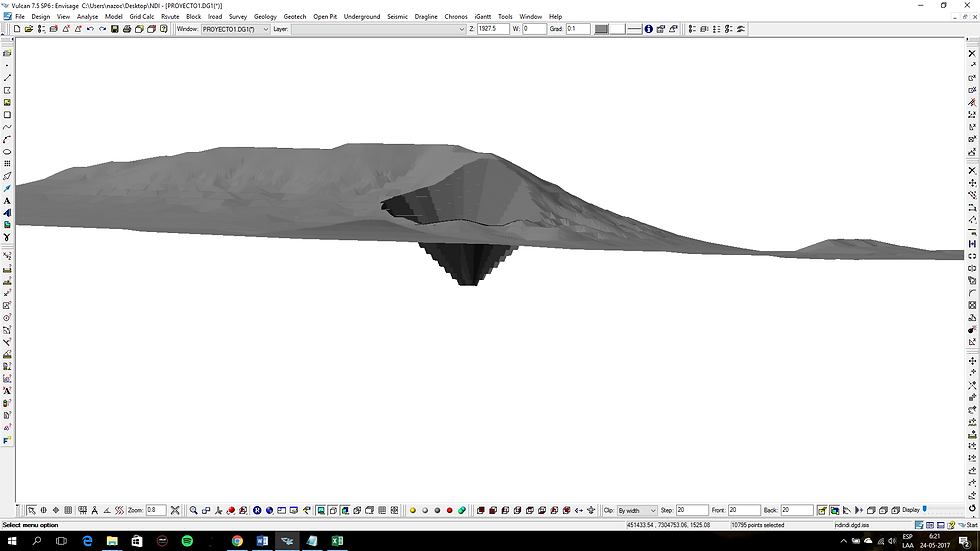
Task: Click the magnifier zoom icon in the bottom toolbar
Action: (x=194, y=510)
